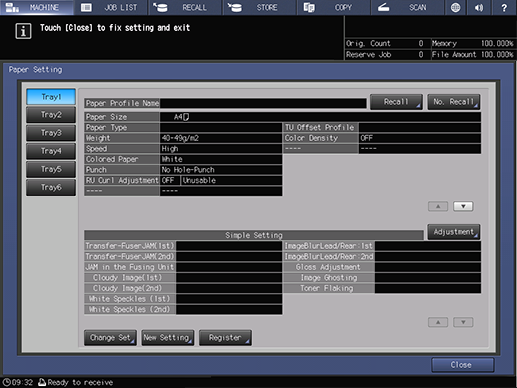Click the 40-49g/m2 Weight value
The width and height of the screenshot is (517, 388).
coord(221,138)
